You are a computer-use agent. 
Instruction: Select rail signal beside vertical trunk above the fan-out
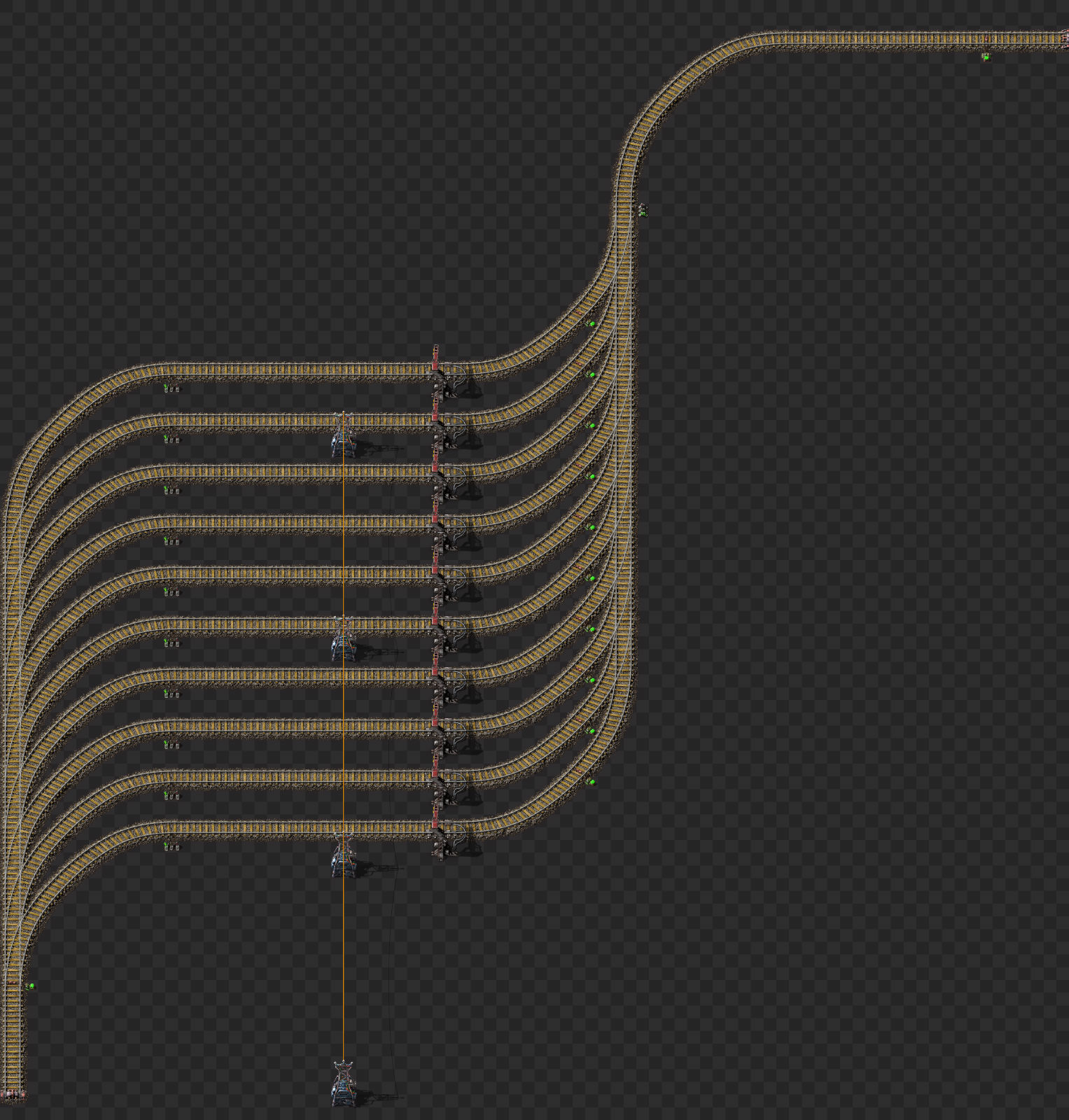click(643, 209)
